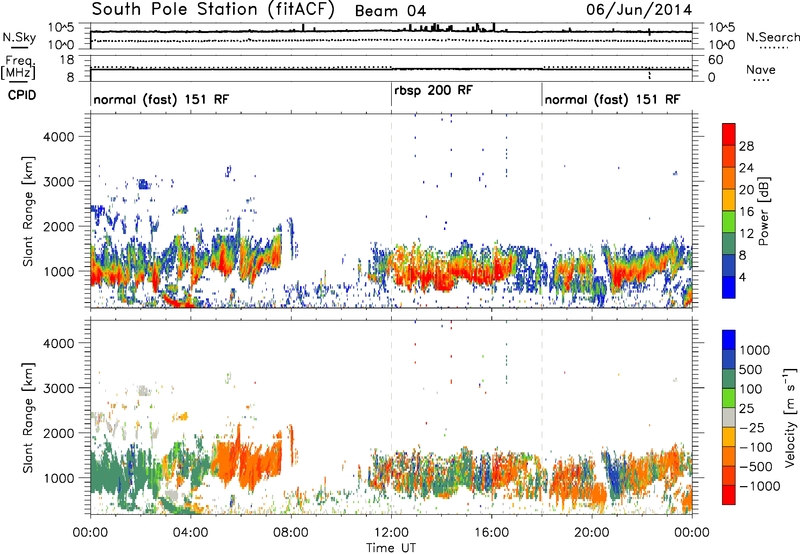Click the 'Freq. [MHz]' axis label
The width and height of the screenshot is (800, 554).
[x=18, y=68]
